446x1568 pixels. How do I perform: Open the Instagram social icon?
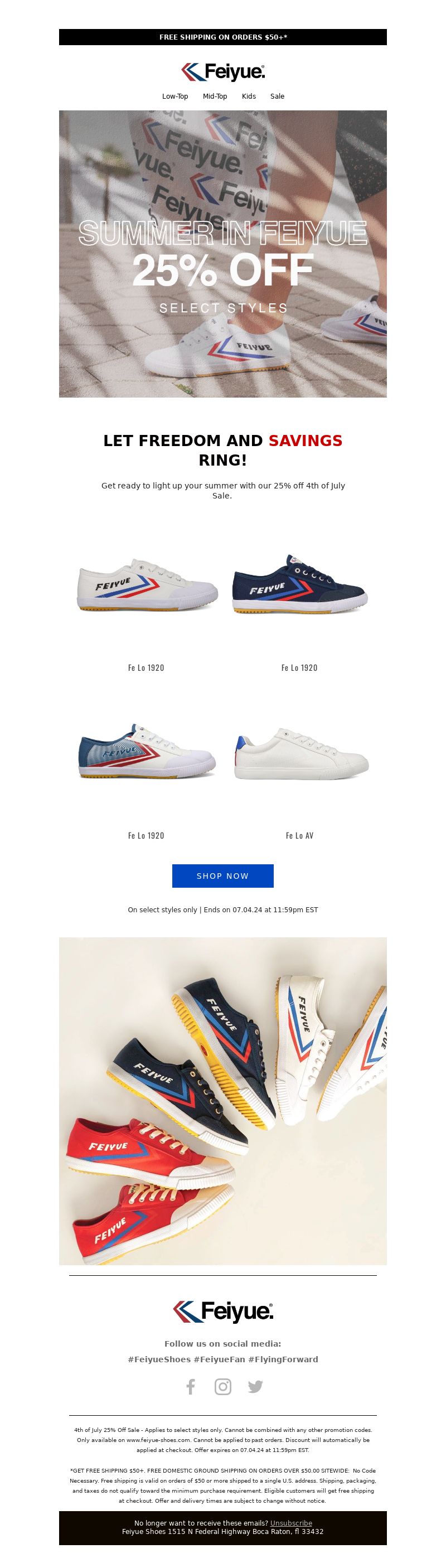pos(222,1387)
